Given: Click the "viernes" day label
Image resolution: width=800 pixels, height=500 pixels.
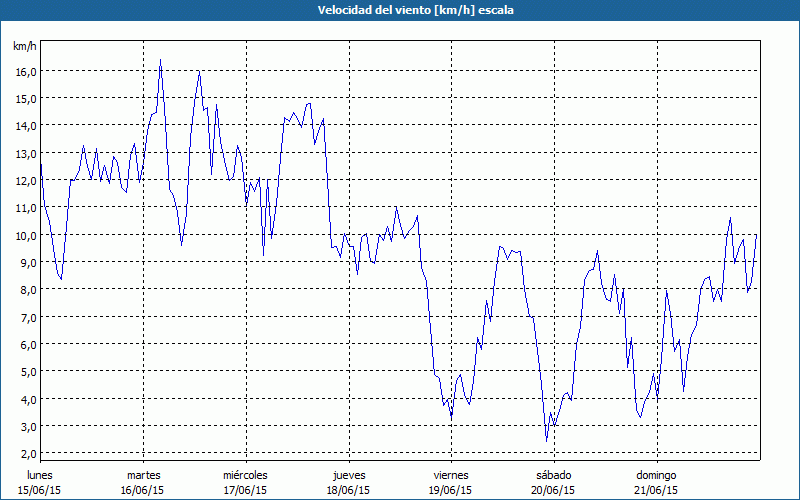Looking at the screenshot, I should pyautogui.click(x=450, y=475).
